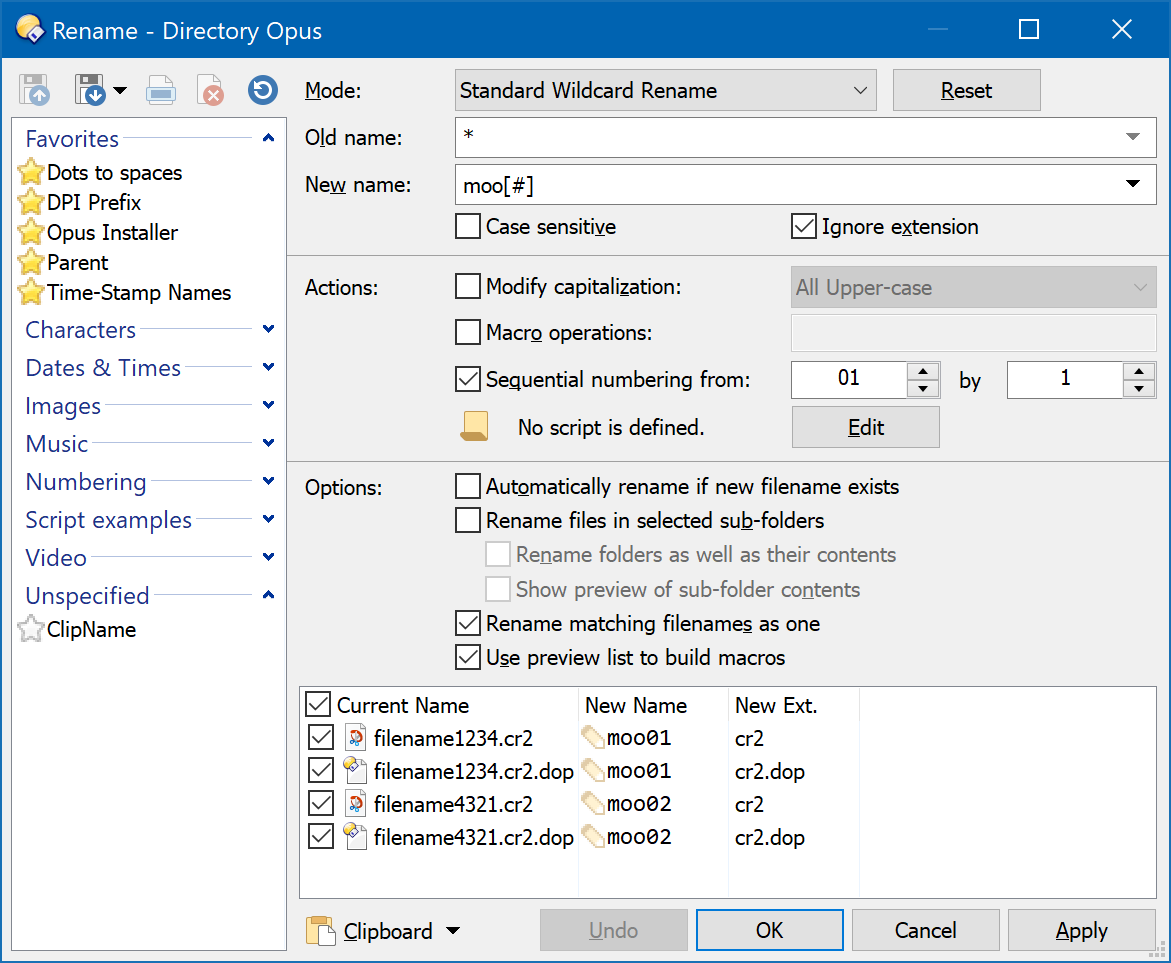The height and width of the screenshot is (963, 1171).
Task: Open the Clipboard menu button
Action: click(383, 931)
